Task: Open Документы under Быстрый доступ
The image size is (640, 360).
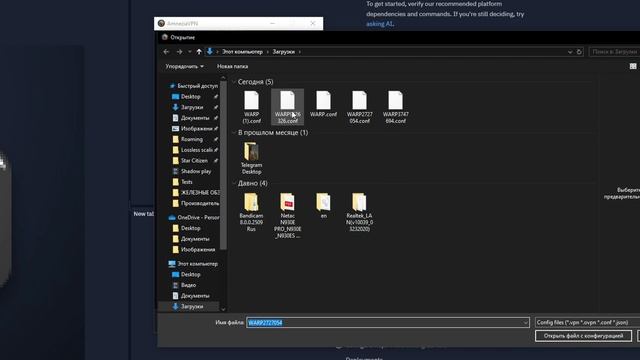Action: pyautogui.click(x=195, y=118)
